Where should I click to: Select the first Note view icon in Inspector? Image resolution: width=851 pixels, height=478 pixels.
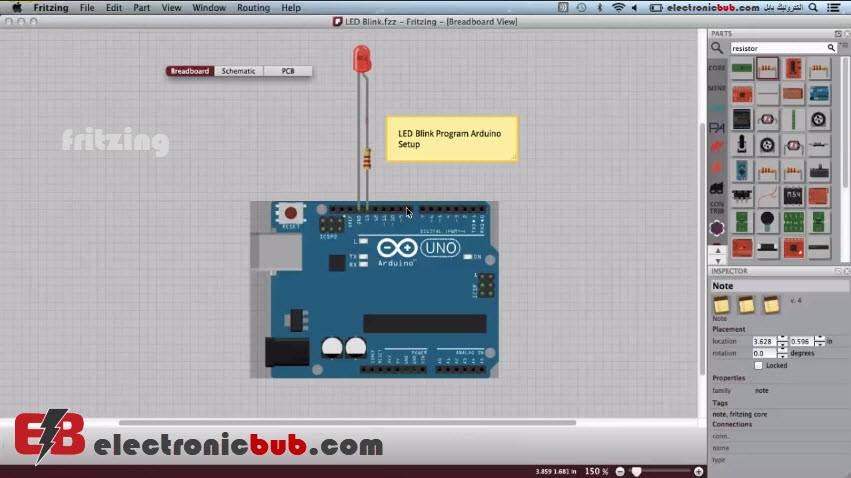pyautogui.click(x=721, y=305)
